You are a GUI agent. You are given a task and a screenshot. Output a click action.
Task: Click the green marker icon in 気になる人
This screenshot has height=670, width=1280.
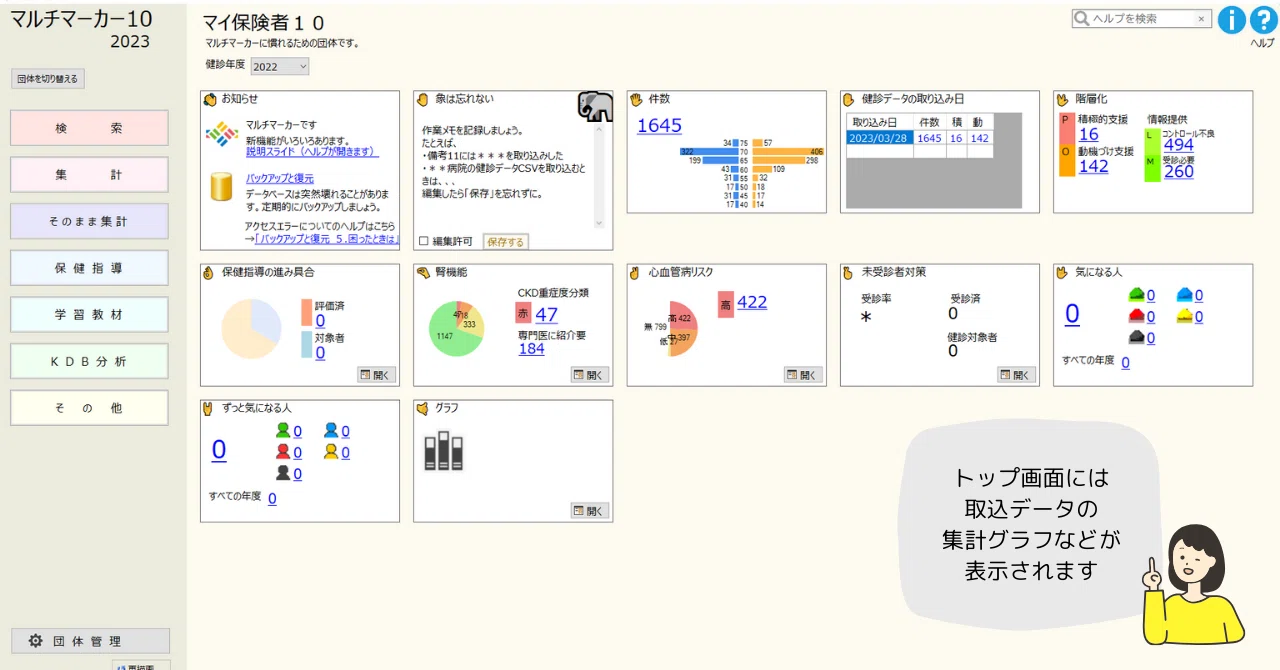click(x=1136, y=295)
